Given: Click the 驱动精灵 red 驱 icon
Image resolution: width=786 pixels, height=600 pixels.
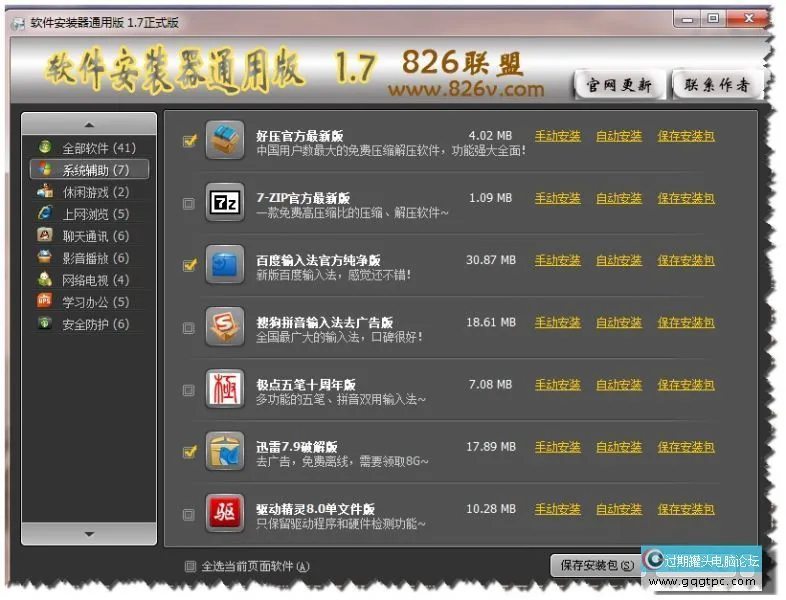Looking at the screenshot, I should click(x=225, y=513).
